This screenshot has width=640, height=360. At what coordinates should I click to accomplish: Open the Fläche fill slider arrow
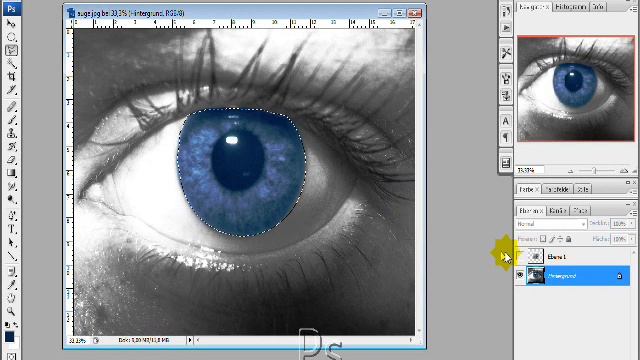(632, 239)
